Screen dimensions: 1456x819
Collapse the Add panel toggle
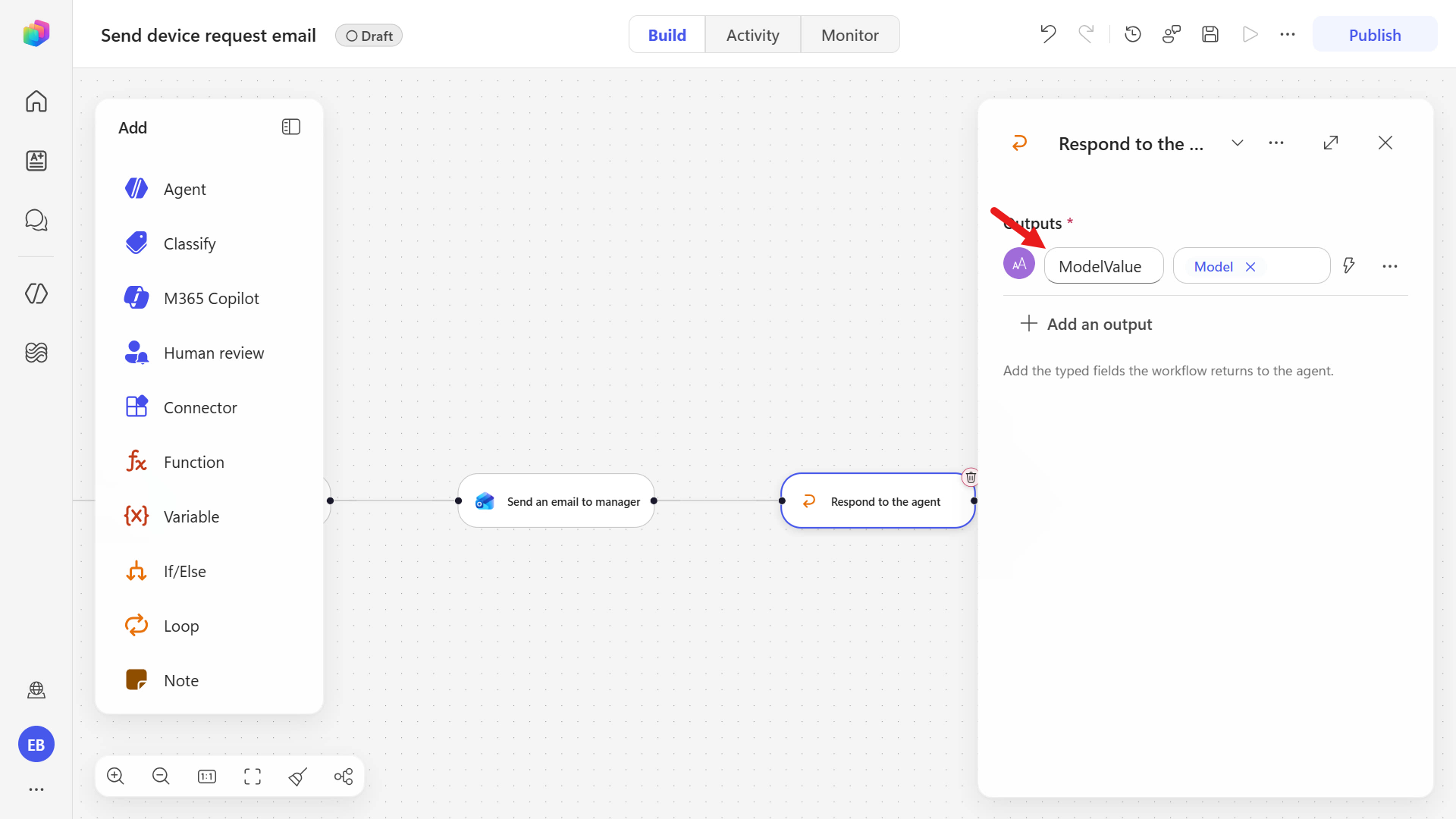click(291, 127)
